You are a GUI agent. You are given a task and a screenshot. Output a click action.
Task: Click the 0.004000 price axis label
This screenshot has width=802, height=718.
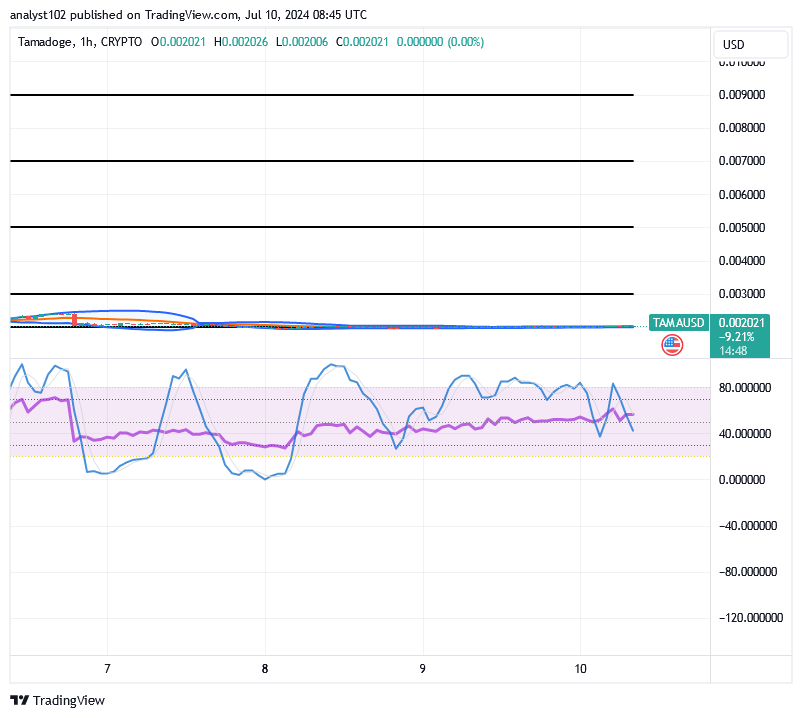pos(742,261)
